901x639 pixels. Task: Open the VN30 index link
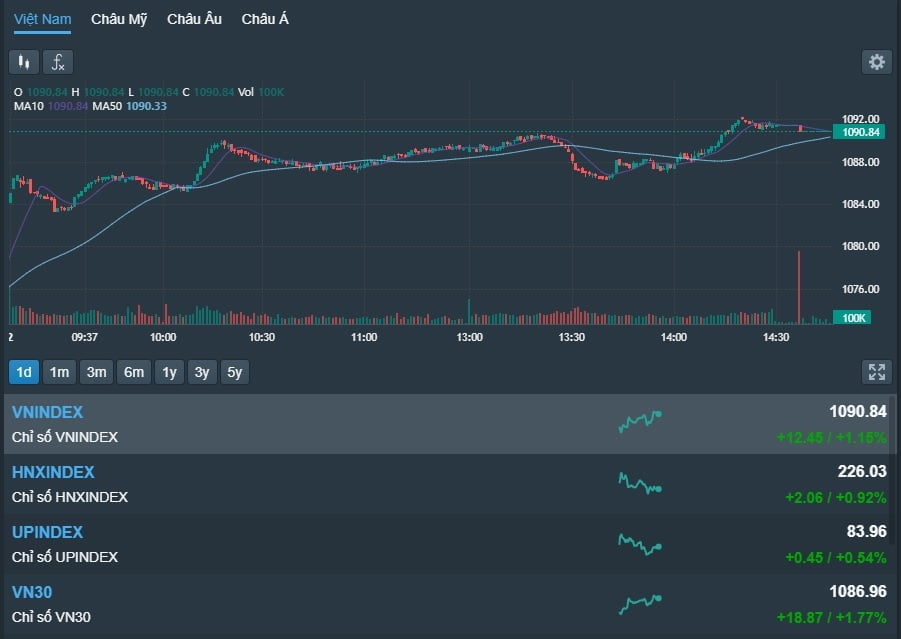[32, 592]
